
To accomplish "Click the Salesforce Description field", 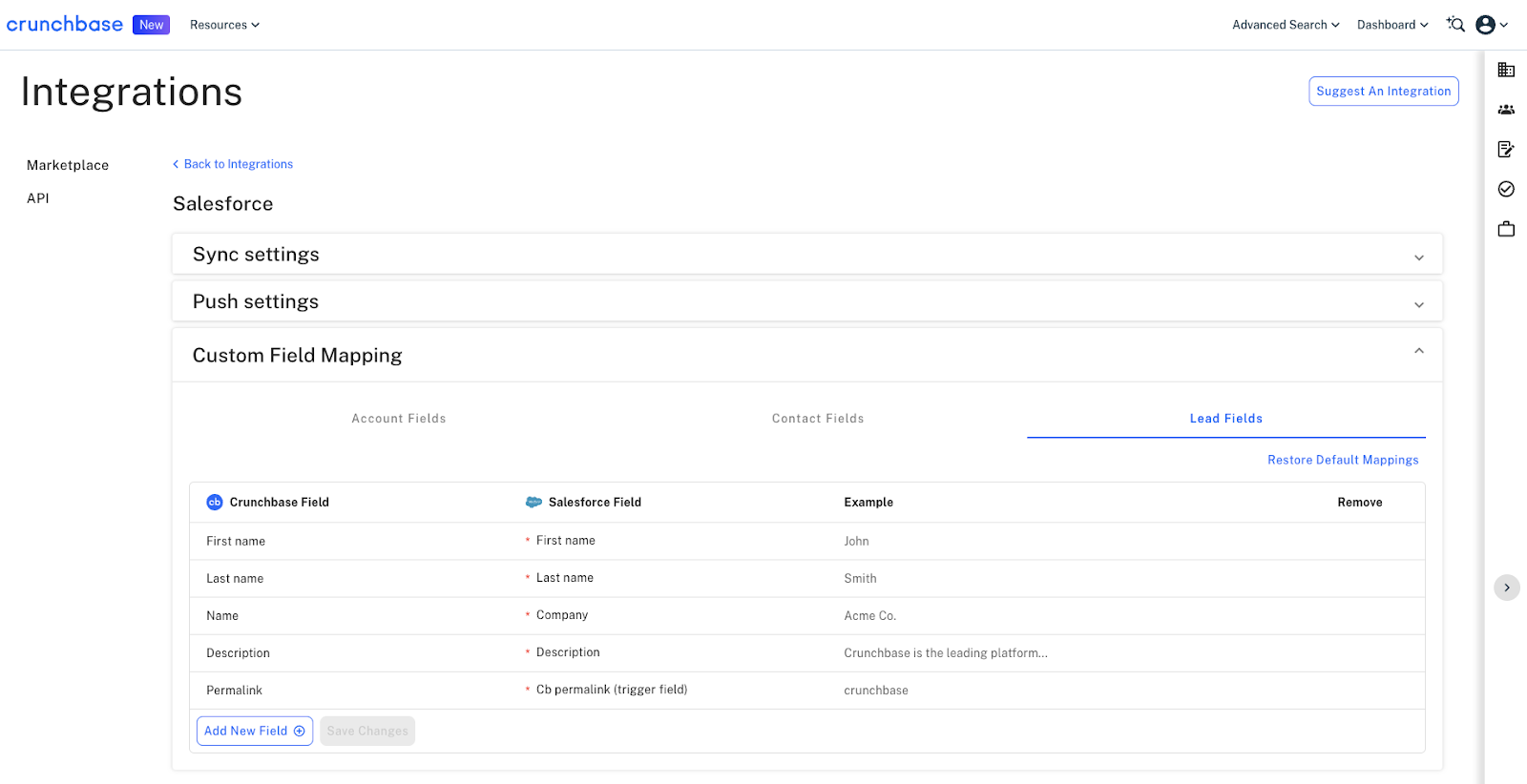I will (x=568, y=652).
